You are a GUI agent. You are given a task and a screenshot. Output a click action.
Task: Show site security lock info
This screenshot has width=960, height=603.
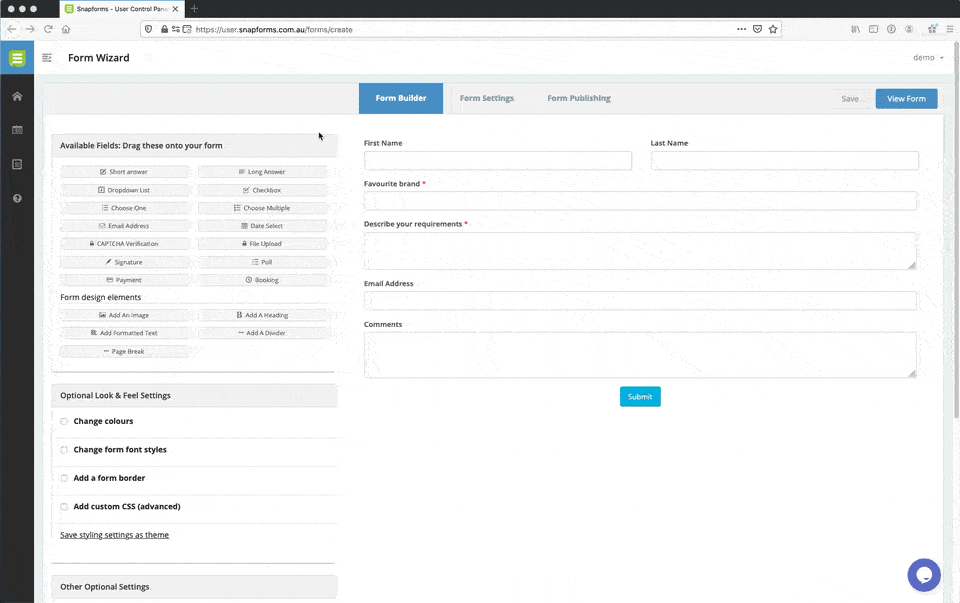(x=164, y=29)
